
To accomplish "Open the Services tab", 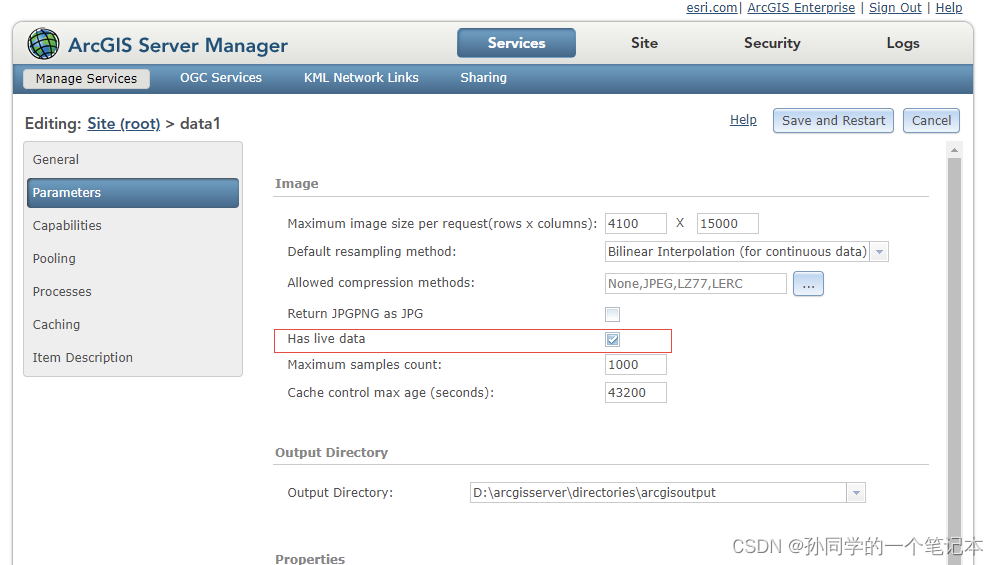I will 516,43.
